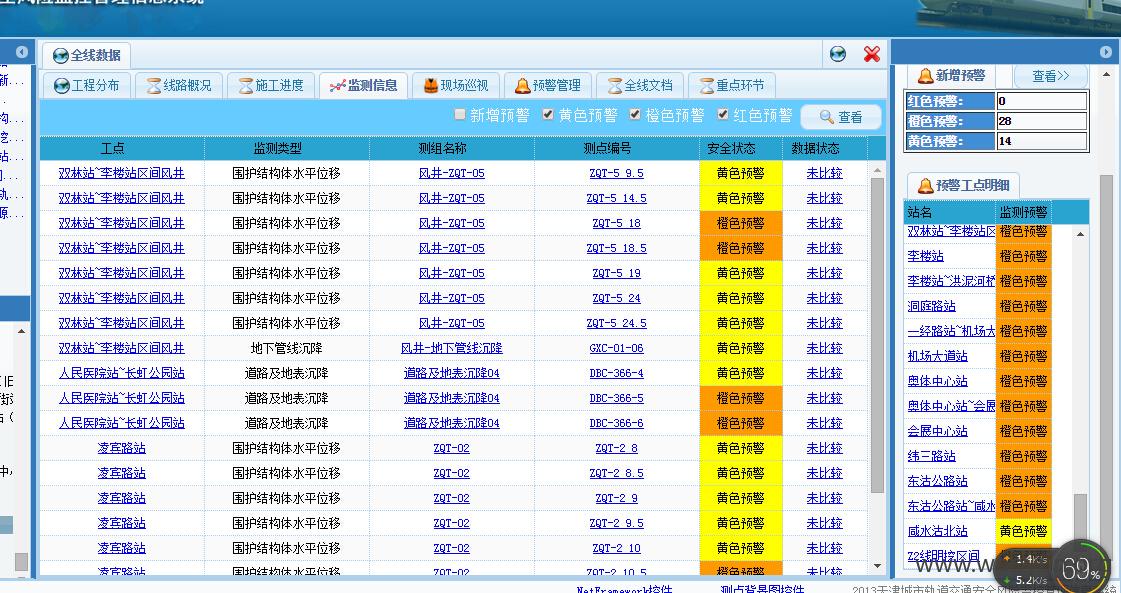
Task: Click the 测点背景图控件 link at bottom
Action: point(762,589)
